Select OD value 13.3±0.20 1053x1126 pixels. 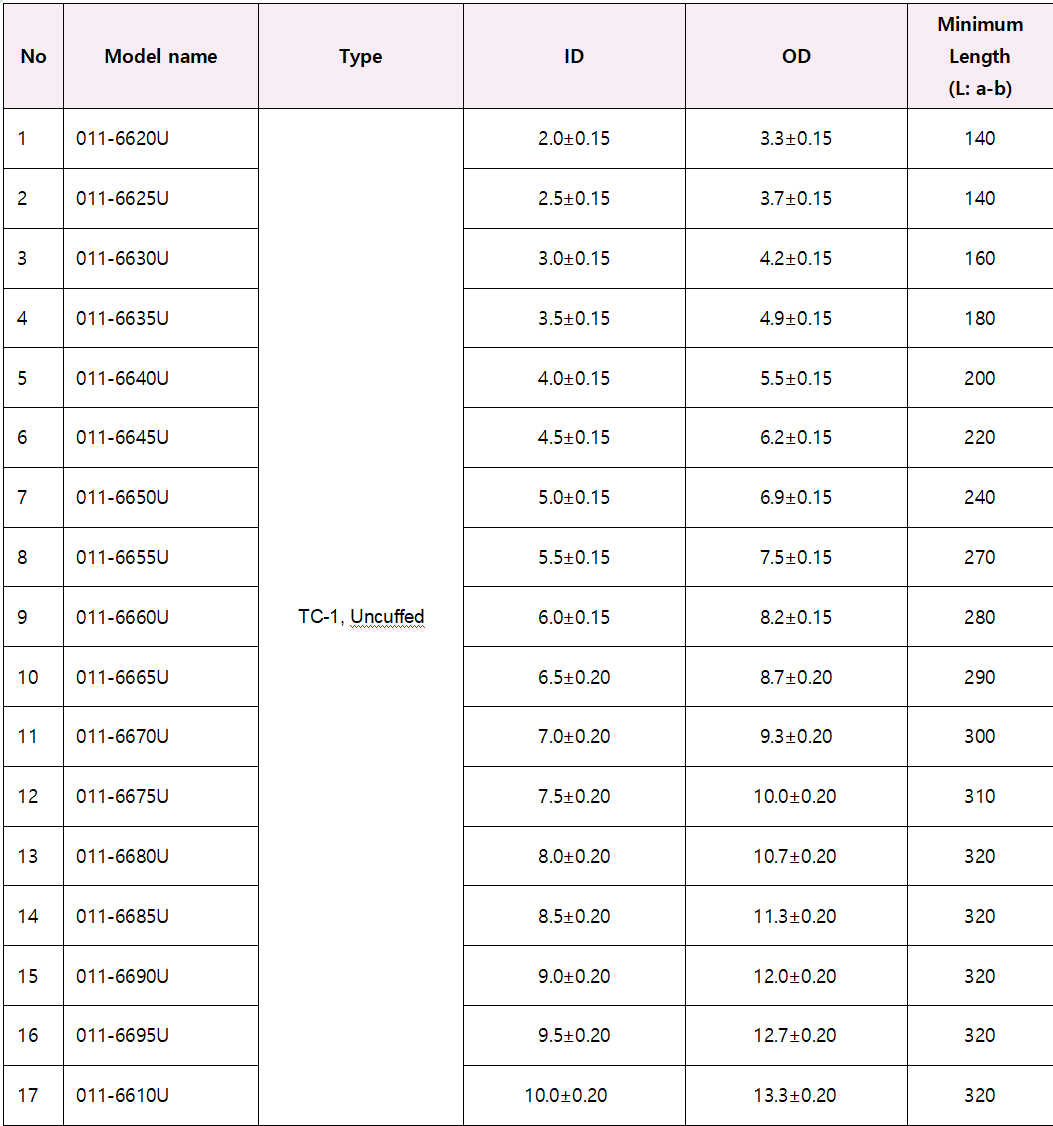795,1095
